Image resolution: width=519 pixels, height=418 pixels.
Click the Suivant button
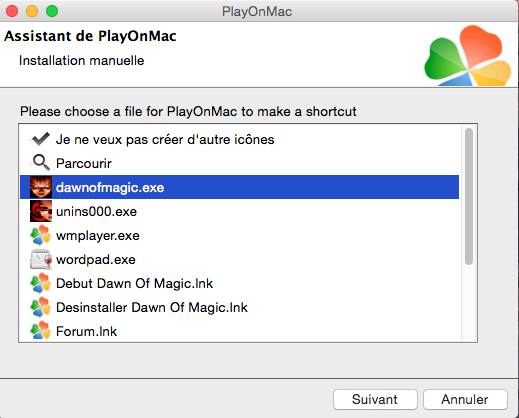(x=375, y=399)
